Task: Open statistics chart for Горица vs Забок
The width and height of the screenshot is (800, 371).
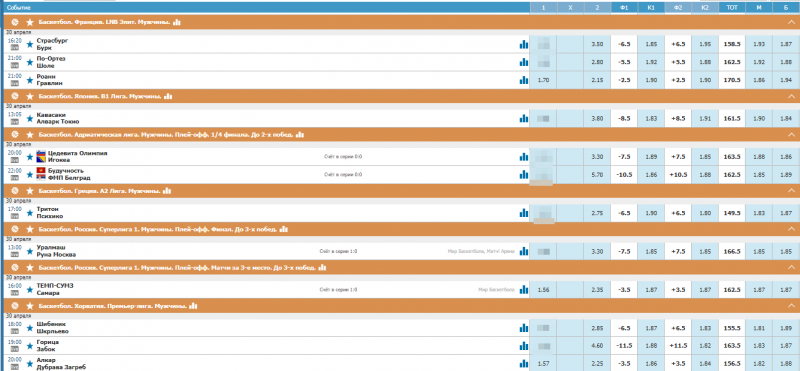Action: point(523,346)
